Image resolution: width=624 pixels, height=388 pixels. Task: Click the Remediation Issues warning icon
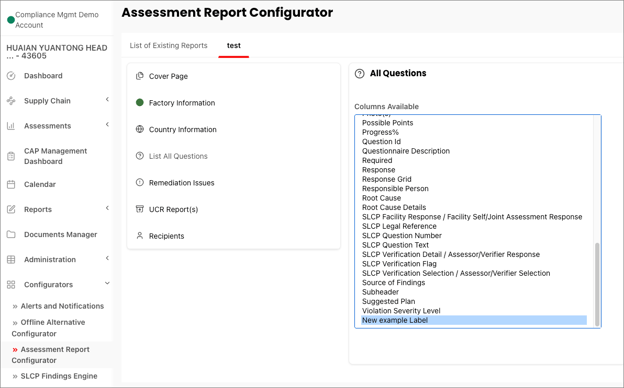point(140,183)
